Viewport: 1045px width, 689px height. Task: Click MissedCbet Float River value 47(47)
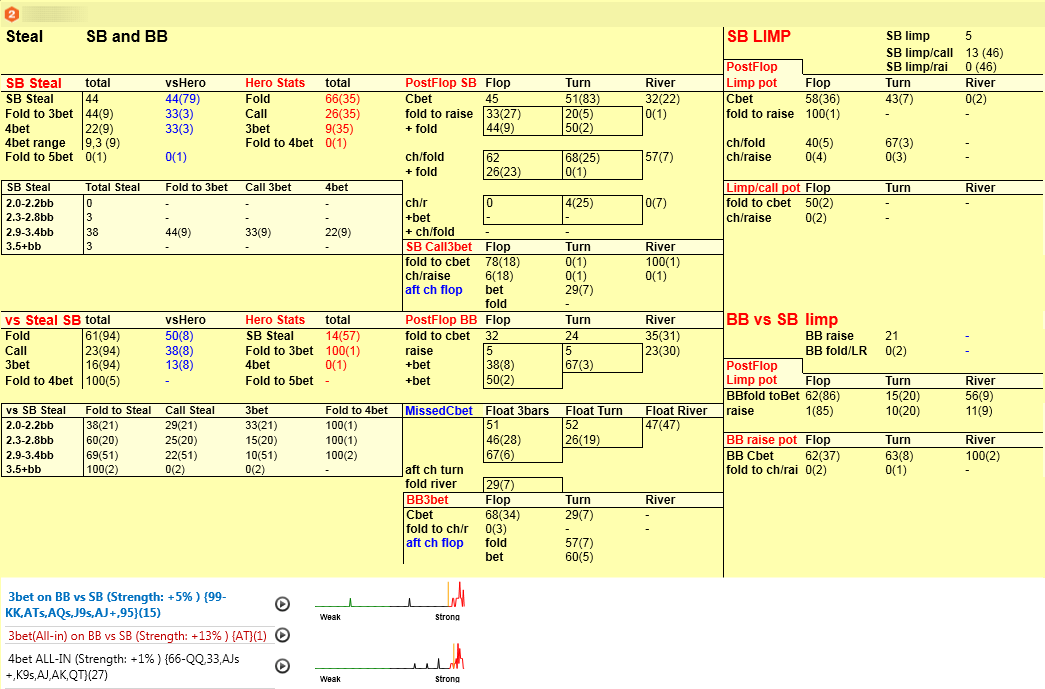pos(662,425)
